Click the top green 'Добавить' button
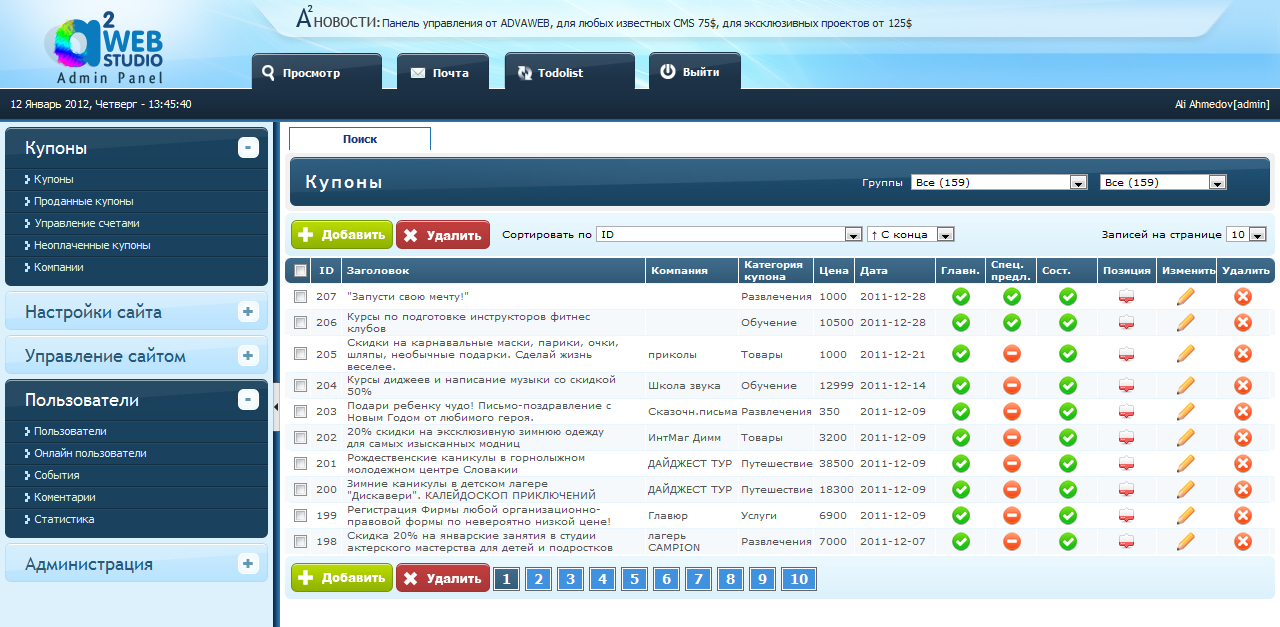 tap(342, 235)
